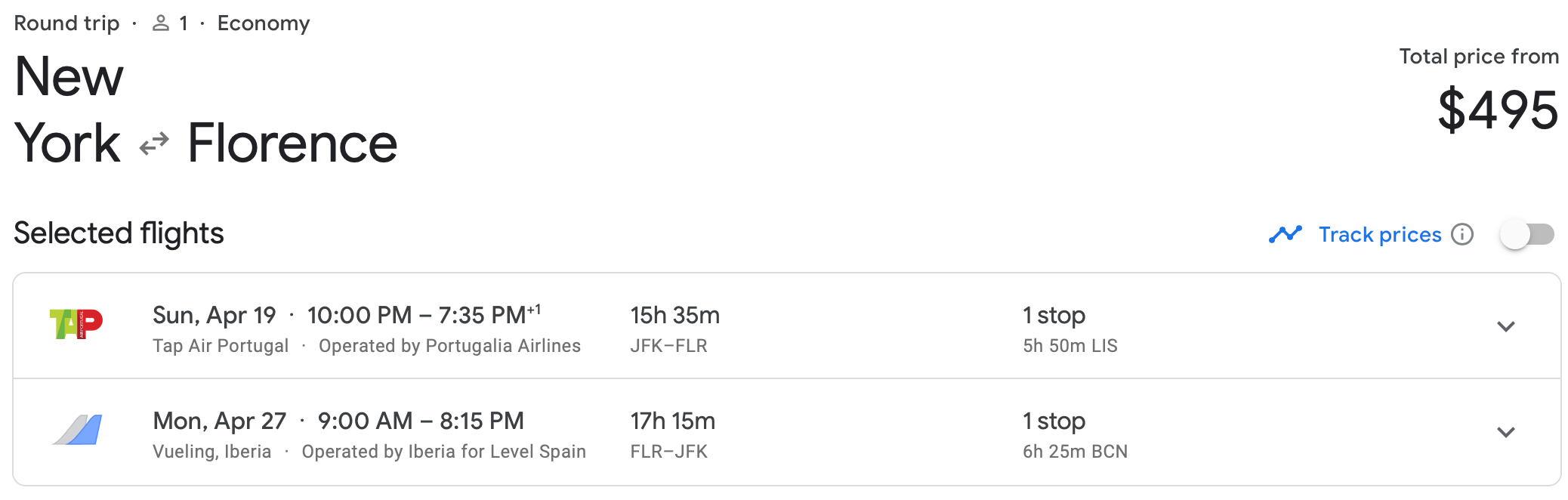
Task: Expand the Sun, Apr 19 flight details
Action: 1505,326
